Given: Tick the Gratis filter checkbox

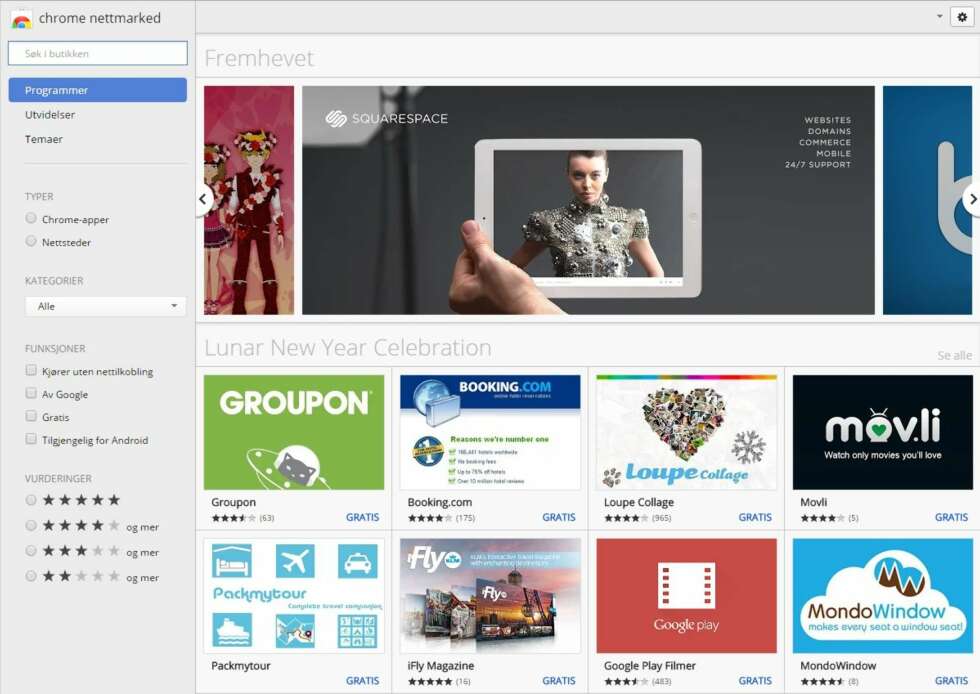Looking at the screenshot, I should pyautogui.click(x=31, y=416).
